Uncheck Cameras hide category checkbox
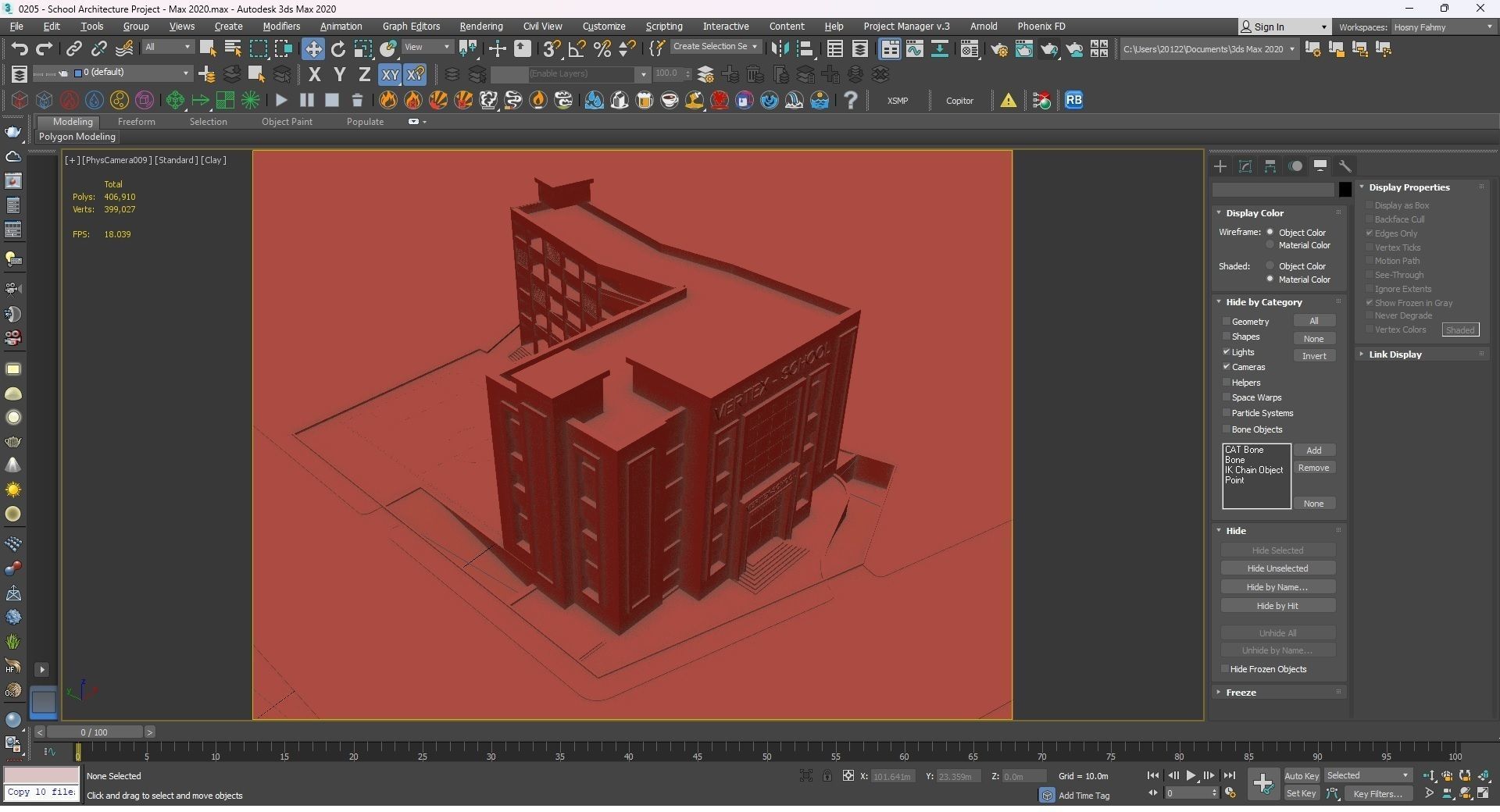The height and width of the screenshot is (812, 1500). point(1227,367)
